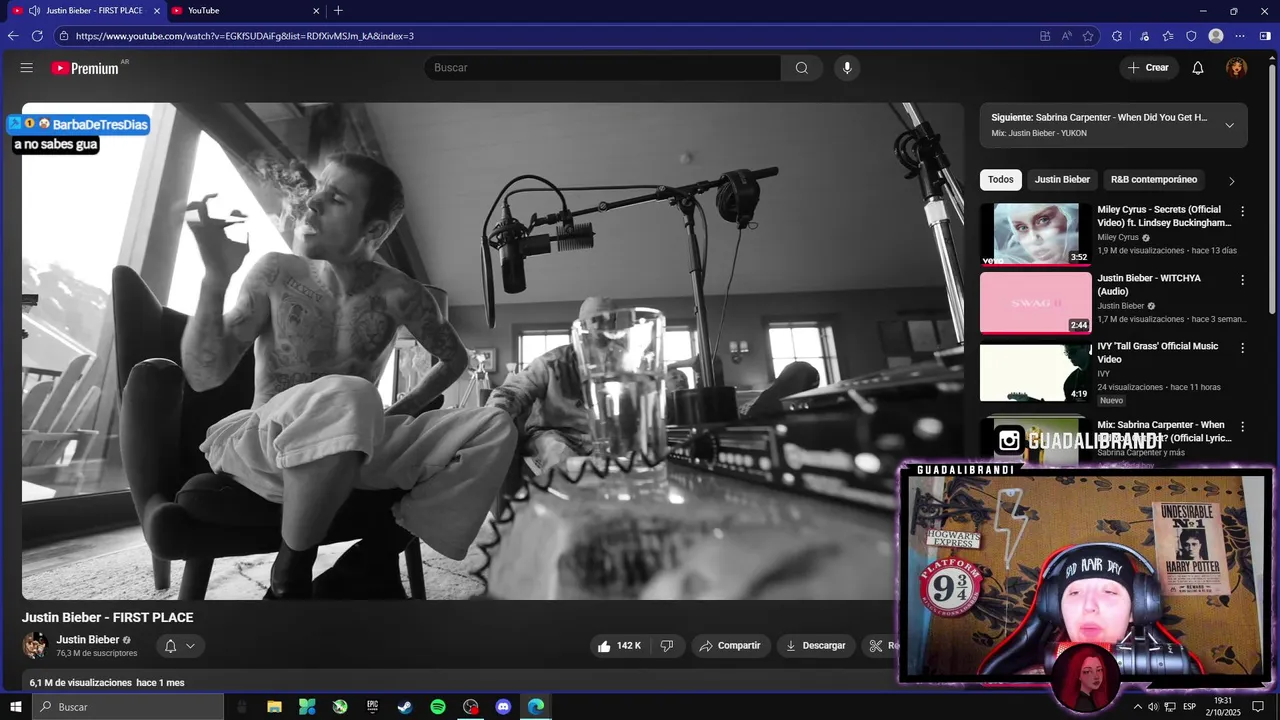Add page to favorites star icon

(1088, 36)
